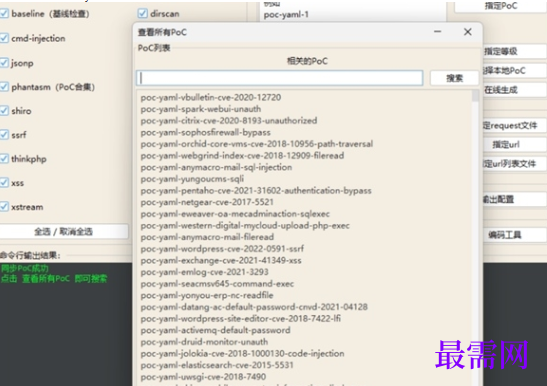Uncheck the shiro checkbox
This screenshot has width=547, height=386.
pyautogui.click(x=5, y=111)
